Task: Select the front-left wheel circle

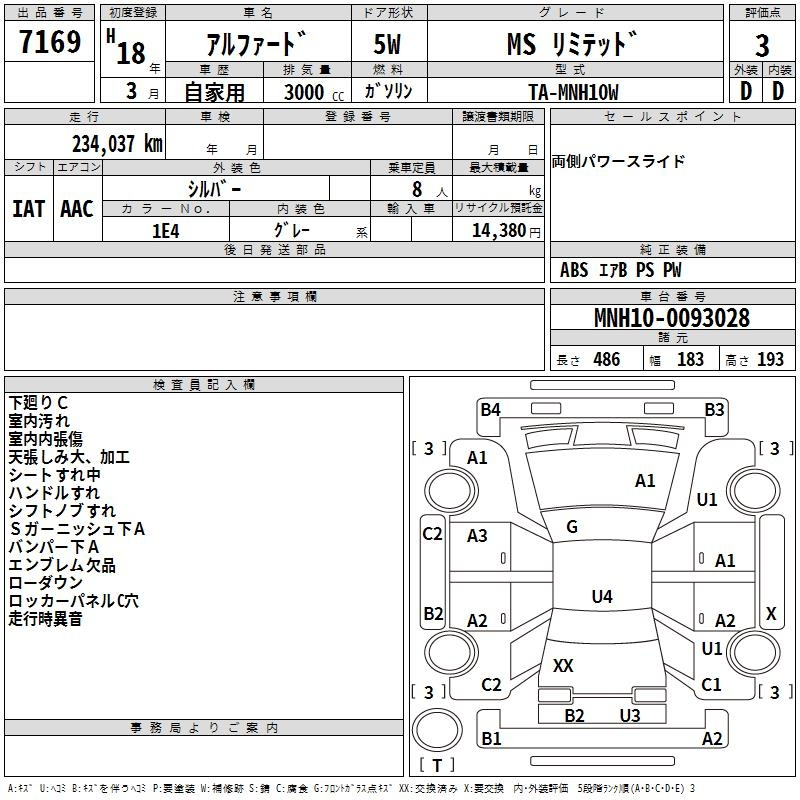Action: [451, 491]
